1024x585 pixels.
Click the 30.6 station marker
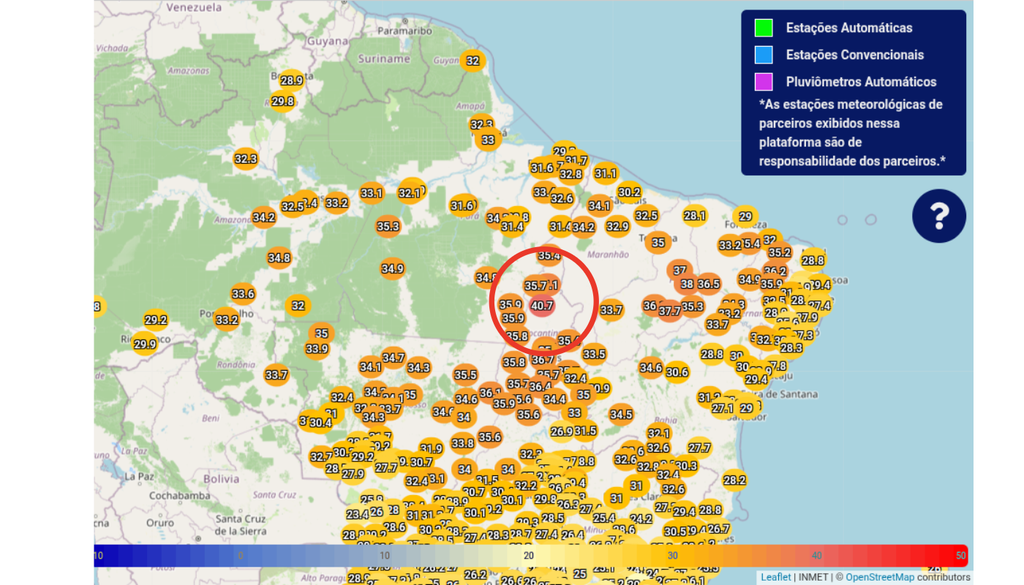tap(677, 372)
